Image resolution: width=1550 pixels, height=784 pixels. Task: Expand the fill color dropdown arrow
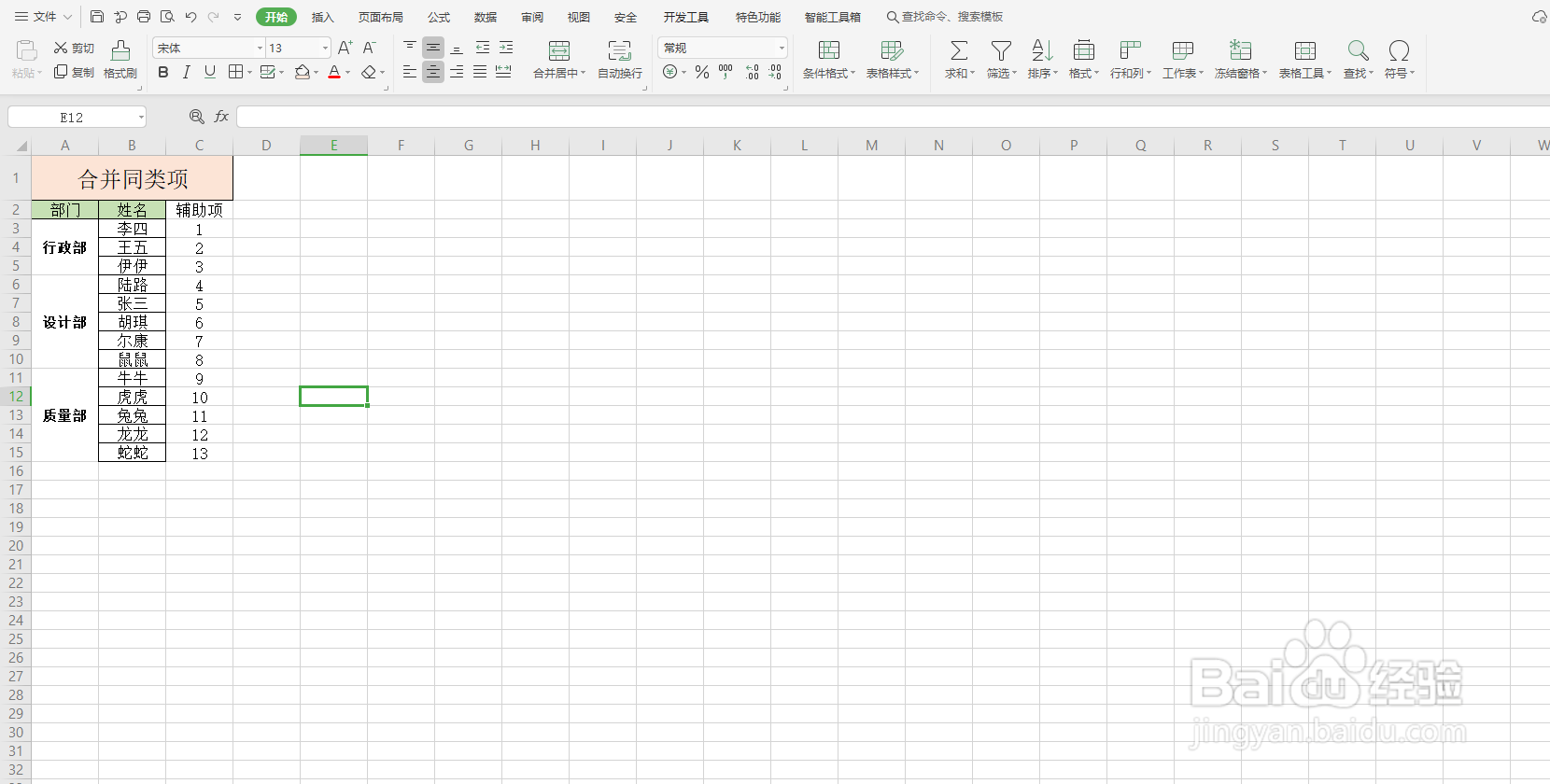click(x=316, y=73)
